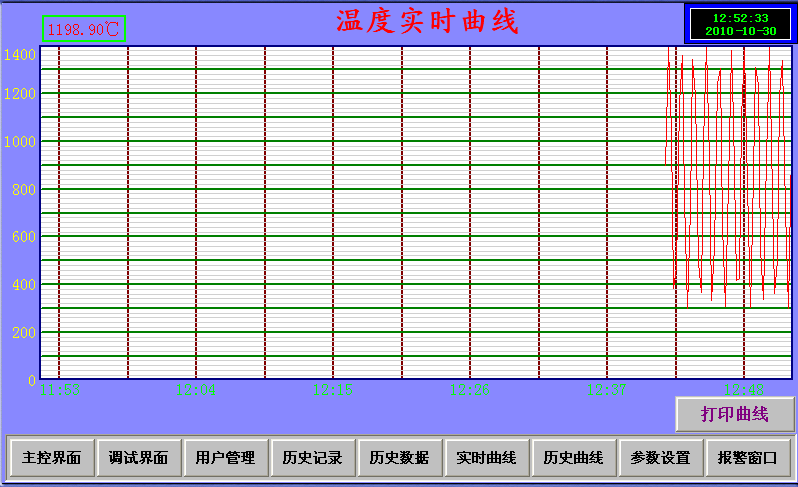The image size is (798, 487).
Task: Click the 600 Y-axis label
Action: [24, 237]
